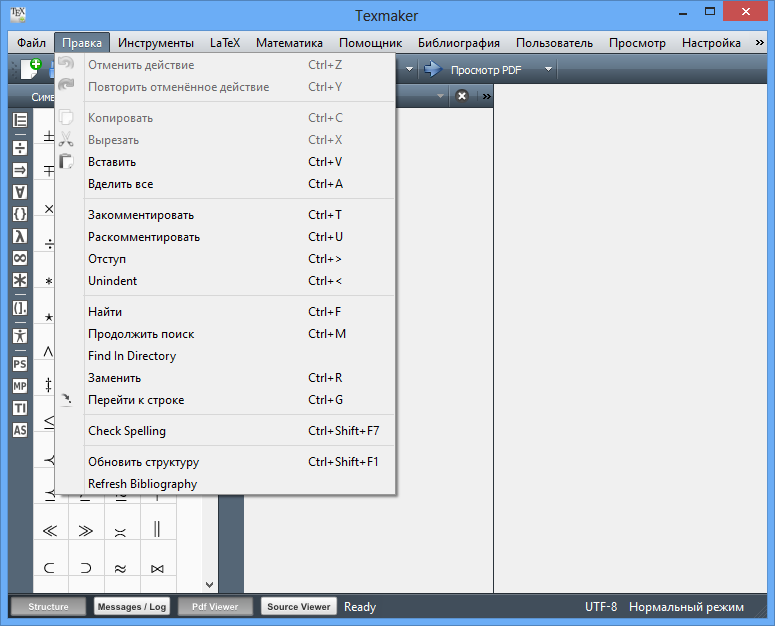Click the new document icon in toolbar

click(x=30, y=69)
